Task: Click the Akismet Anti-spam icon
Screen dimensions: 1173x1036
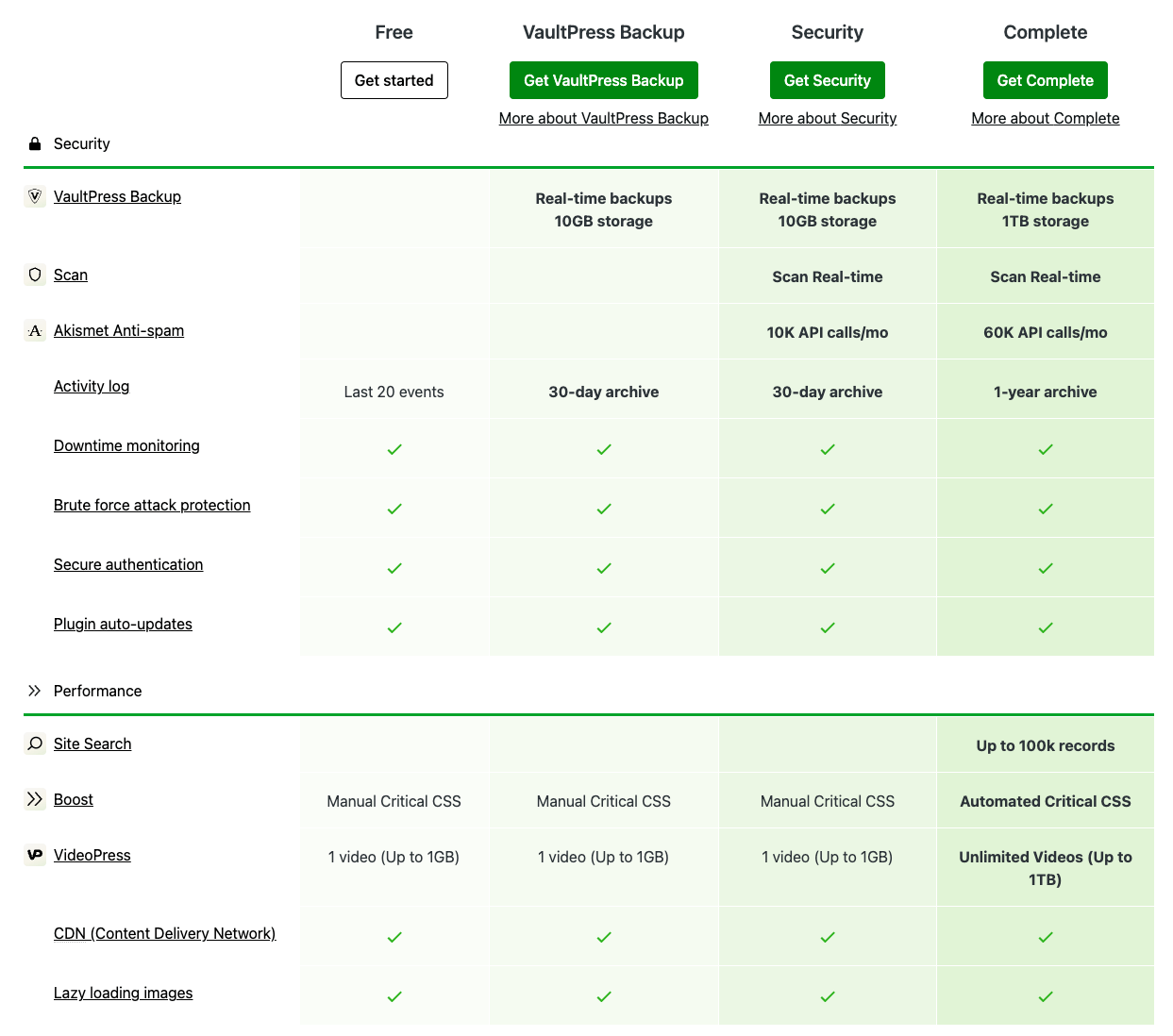Action: coord(35,330)
